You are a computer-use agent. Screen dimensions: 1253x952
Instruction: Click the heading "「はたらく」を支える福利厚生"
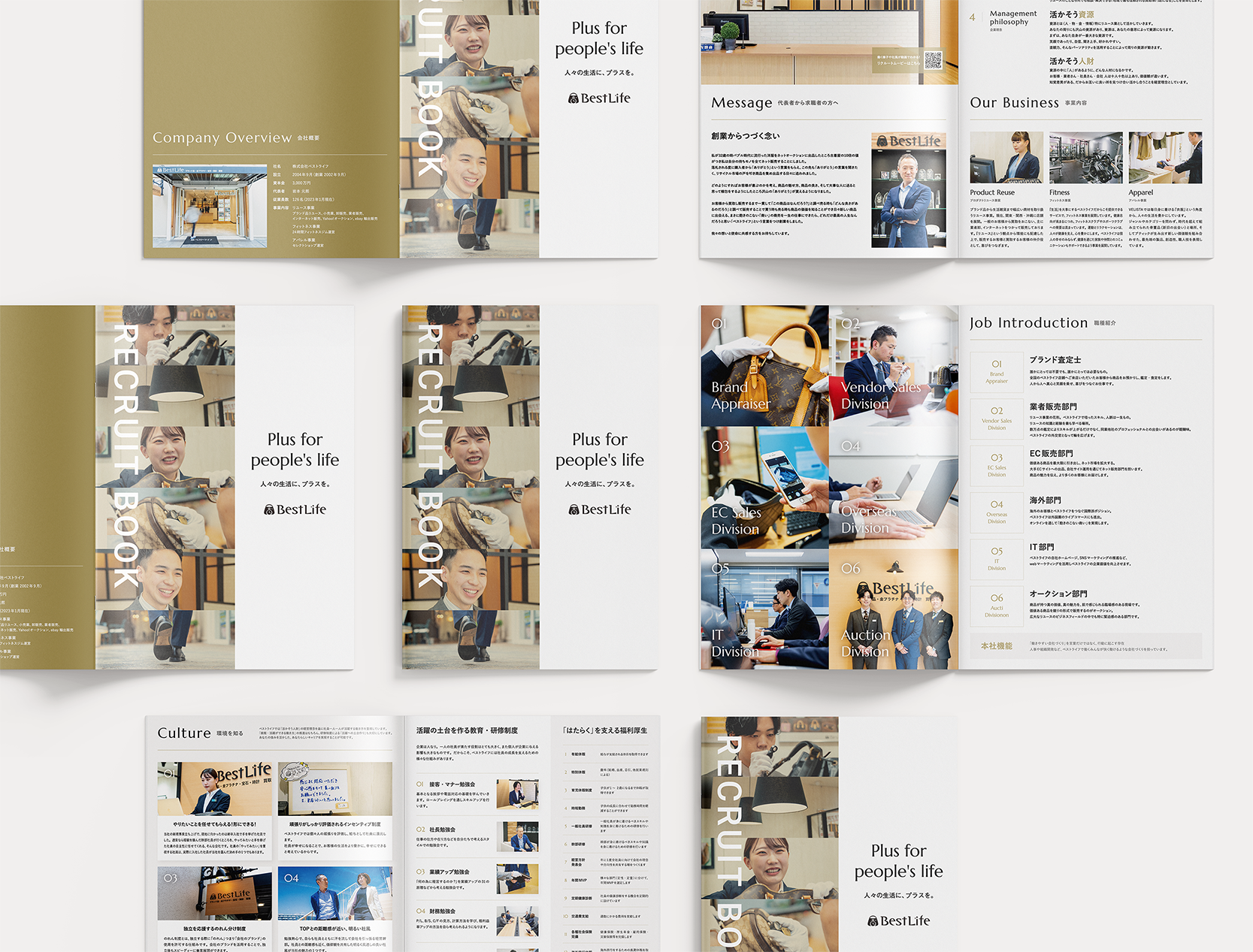604,730
